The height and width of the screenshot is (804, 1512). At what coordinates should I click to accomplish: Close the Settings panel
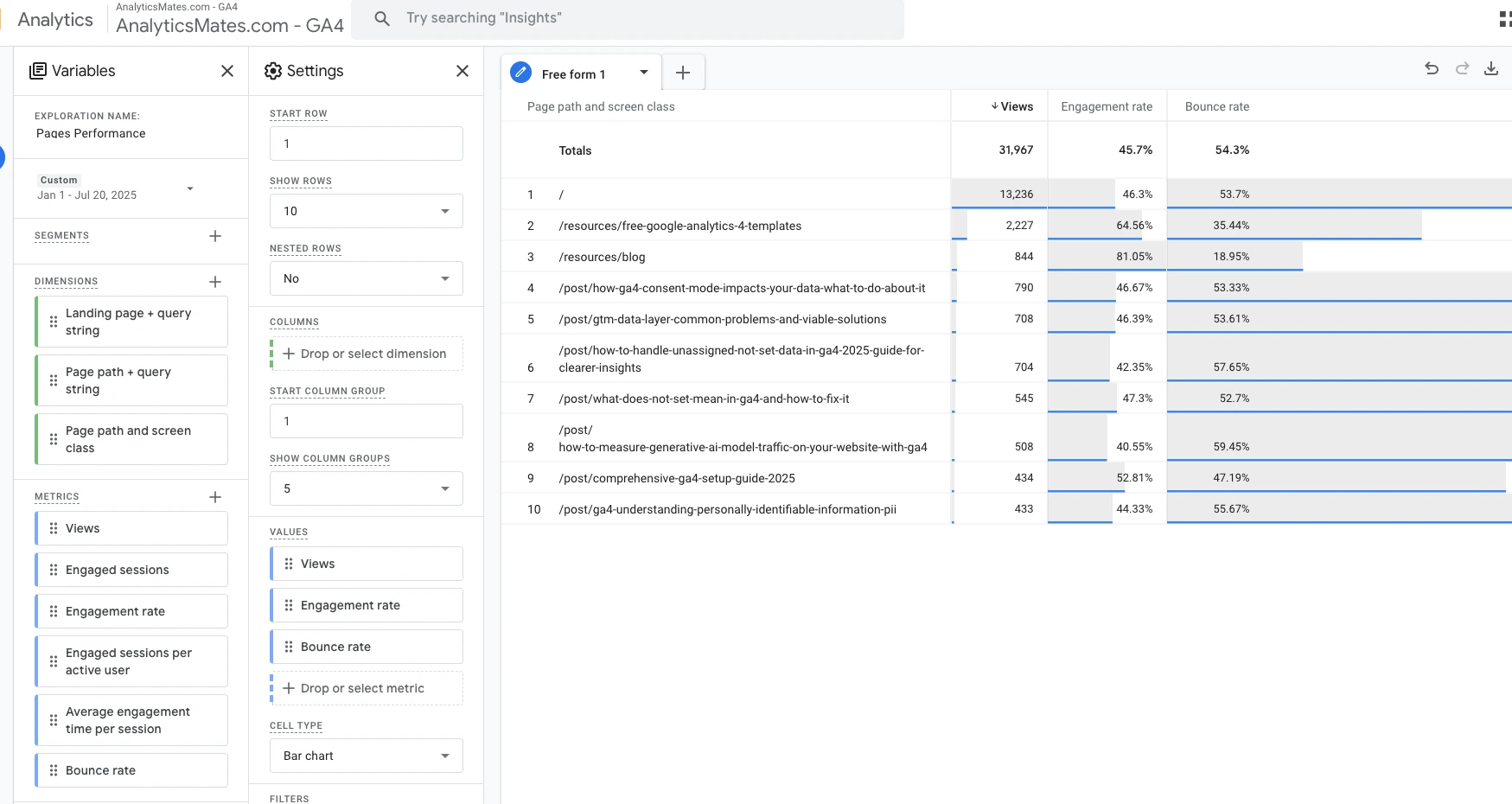pos(463,71)
